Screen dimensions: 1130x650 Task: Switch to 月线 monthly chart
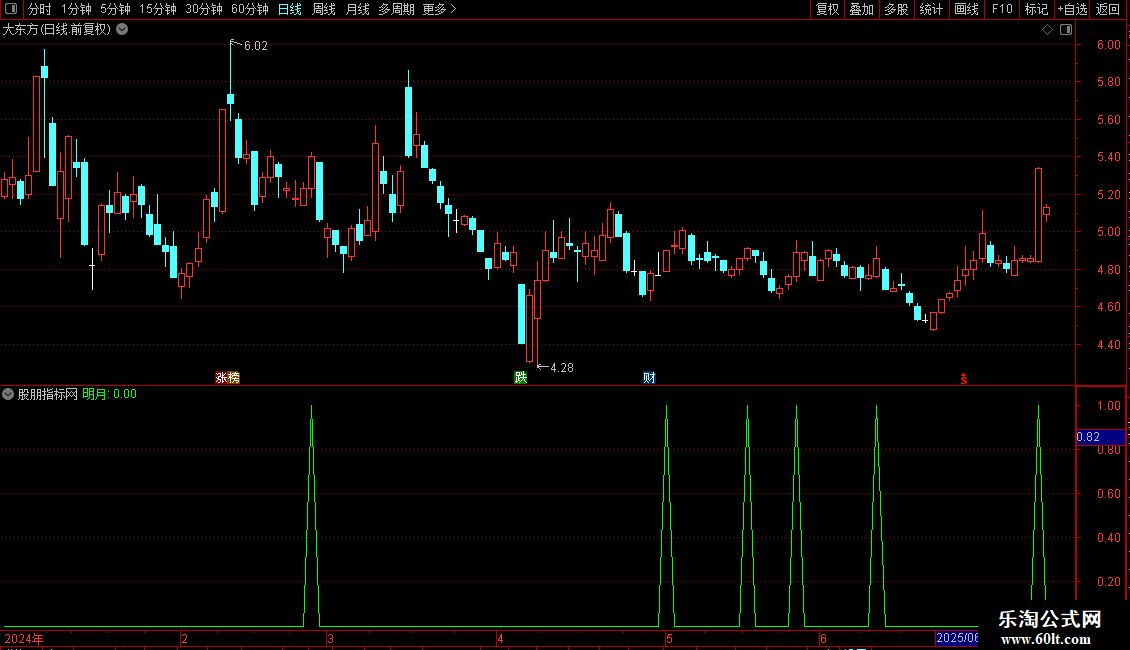pyautogui.click(x=357, y=9)
